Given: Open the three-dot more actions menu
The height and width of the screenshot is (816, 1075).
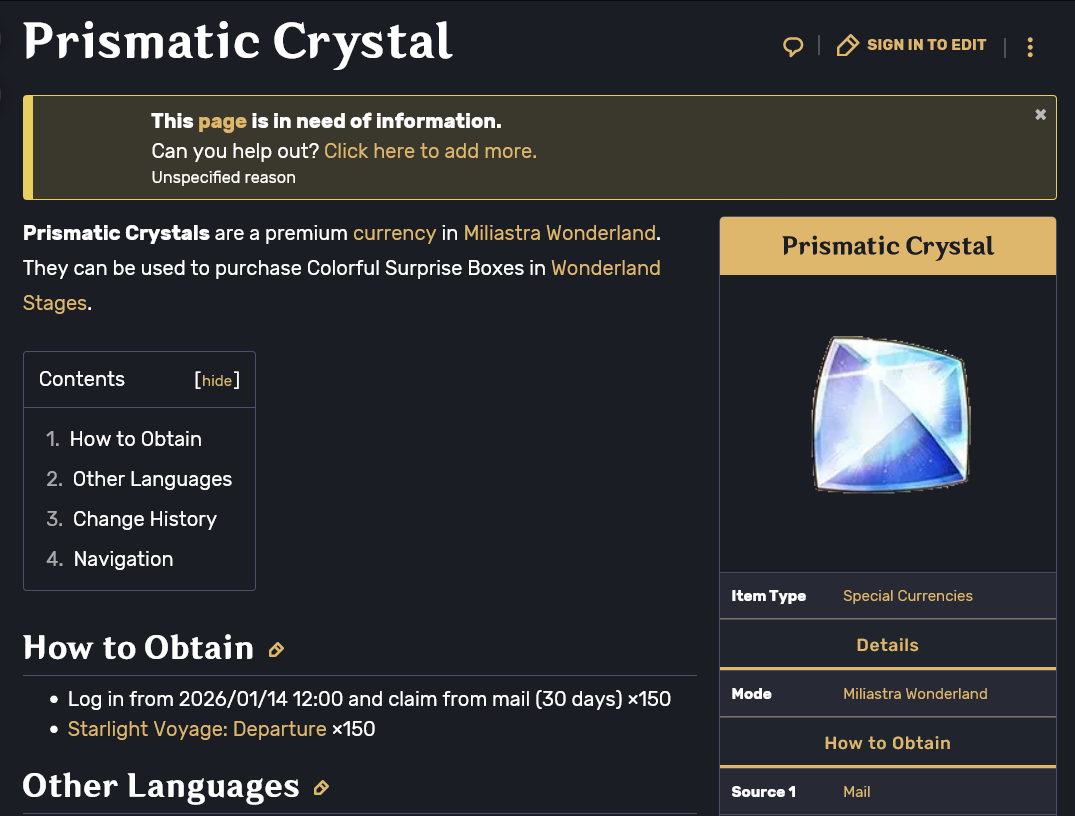Looking at the screenshot, I should pos(1030,47).
